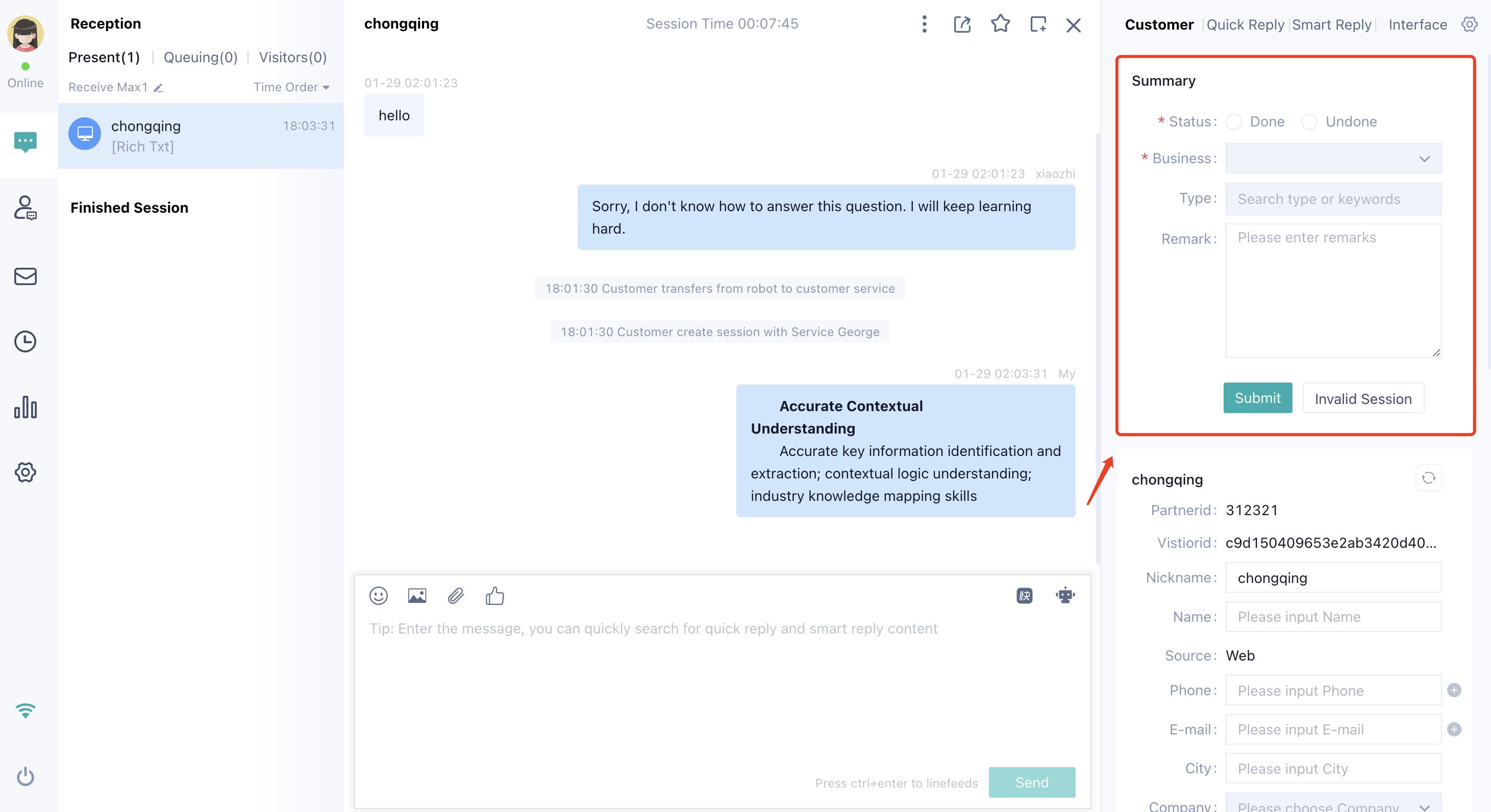The image size is (1491, 812).
Task: Open the three-dot more options menu
Action: (x=925, y=24)
